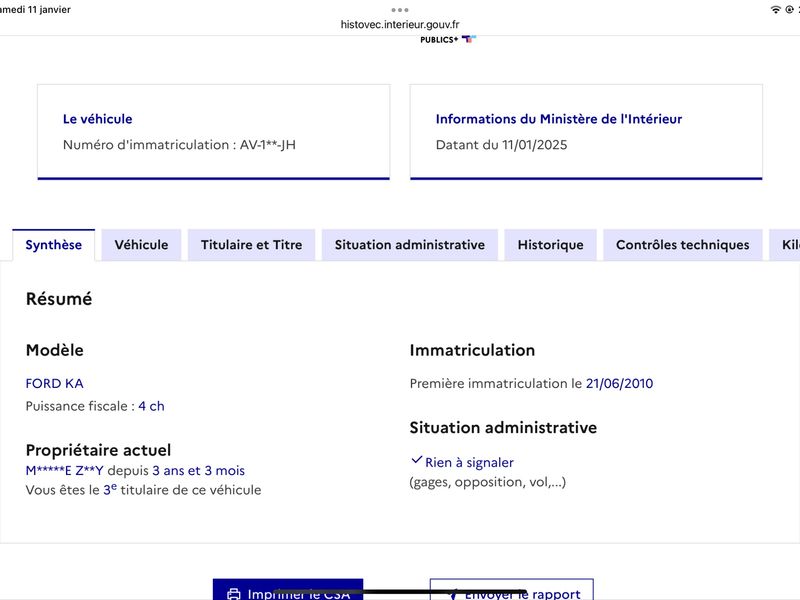Click the Envoyer le rapport button

point(512,589)
